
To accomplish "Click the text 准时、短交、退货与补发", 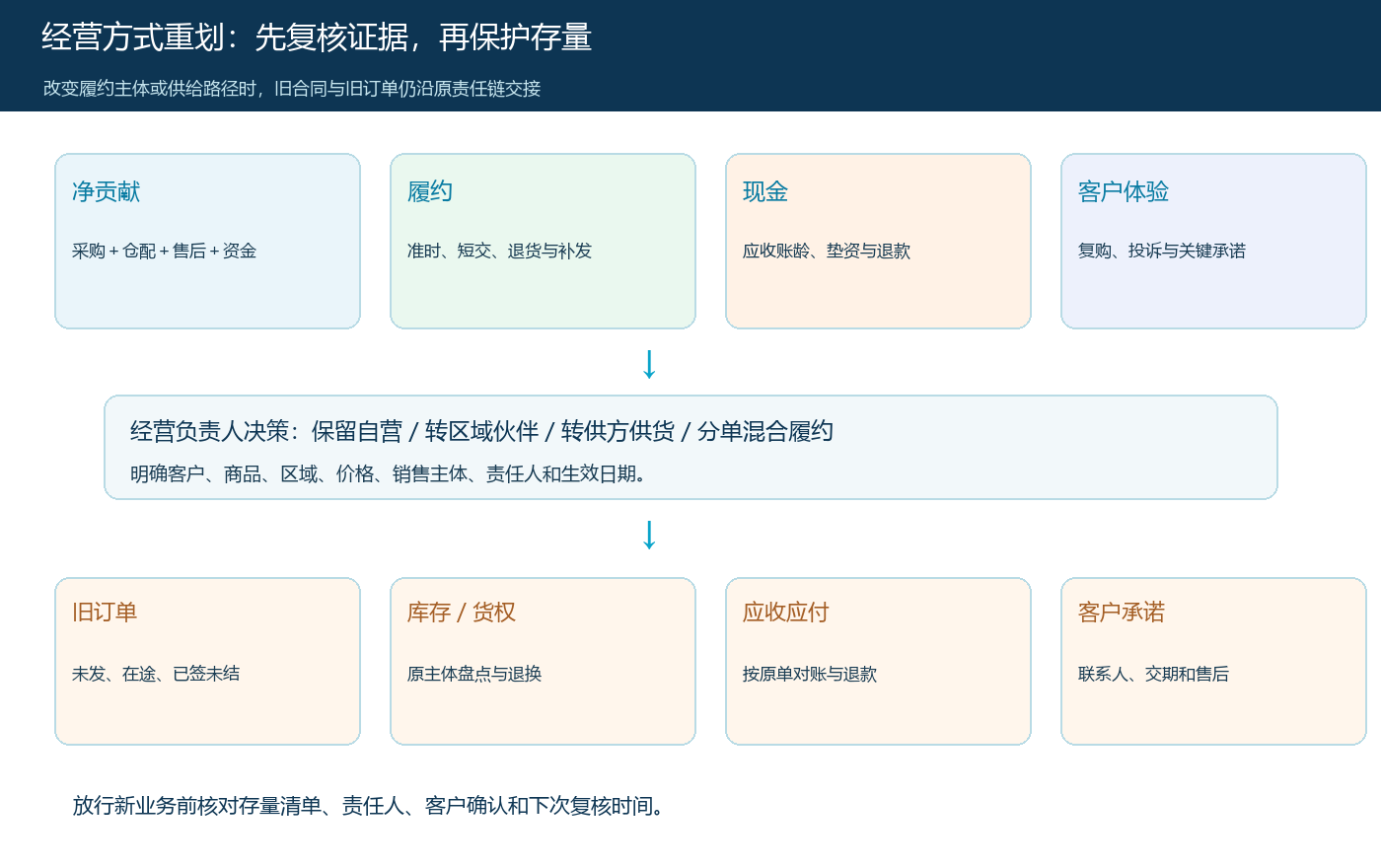I will click(499, 251).
